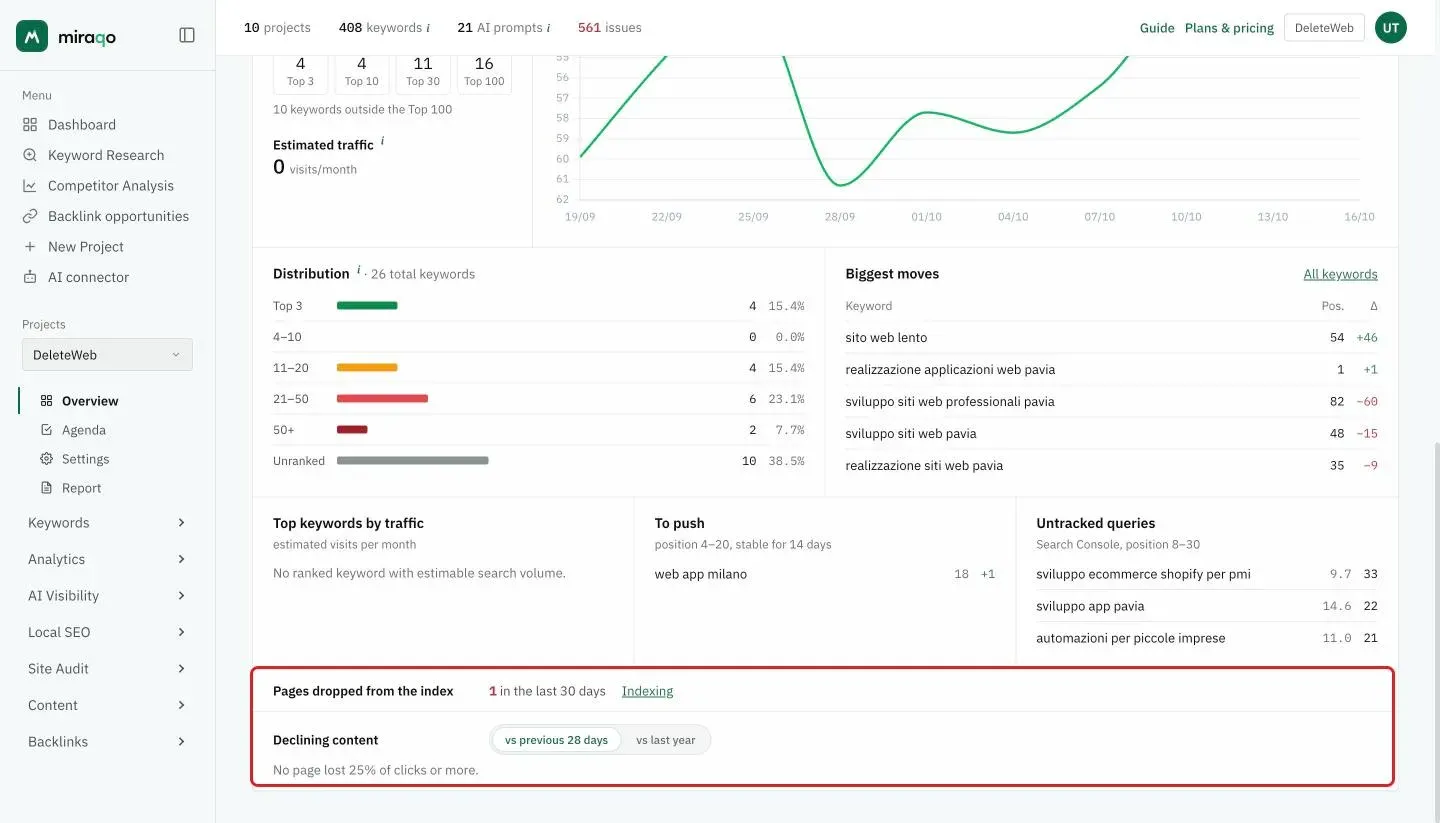
Task: Click the keyword 'sito web lento'
Action: point(886,338)
